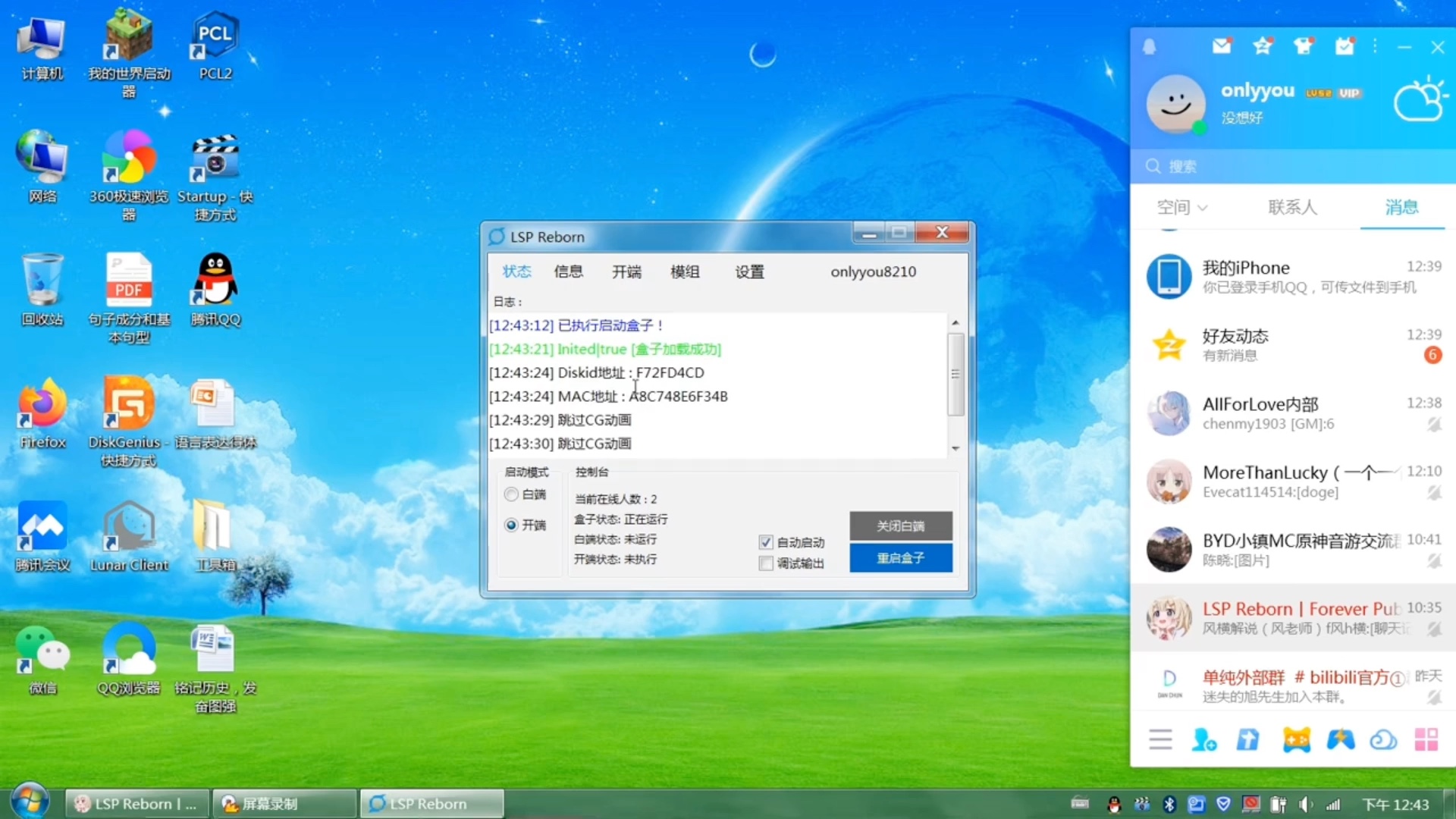Open the BYD小镇MC group chat

1293,549
